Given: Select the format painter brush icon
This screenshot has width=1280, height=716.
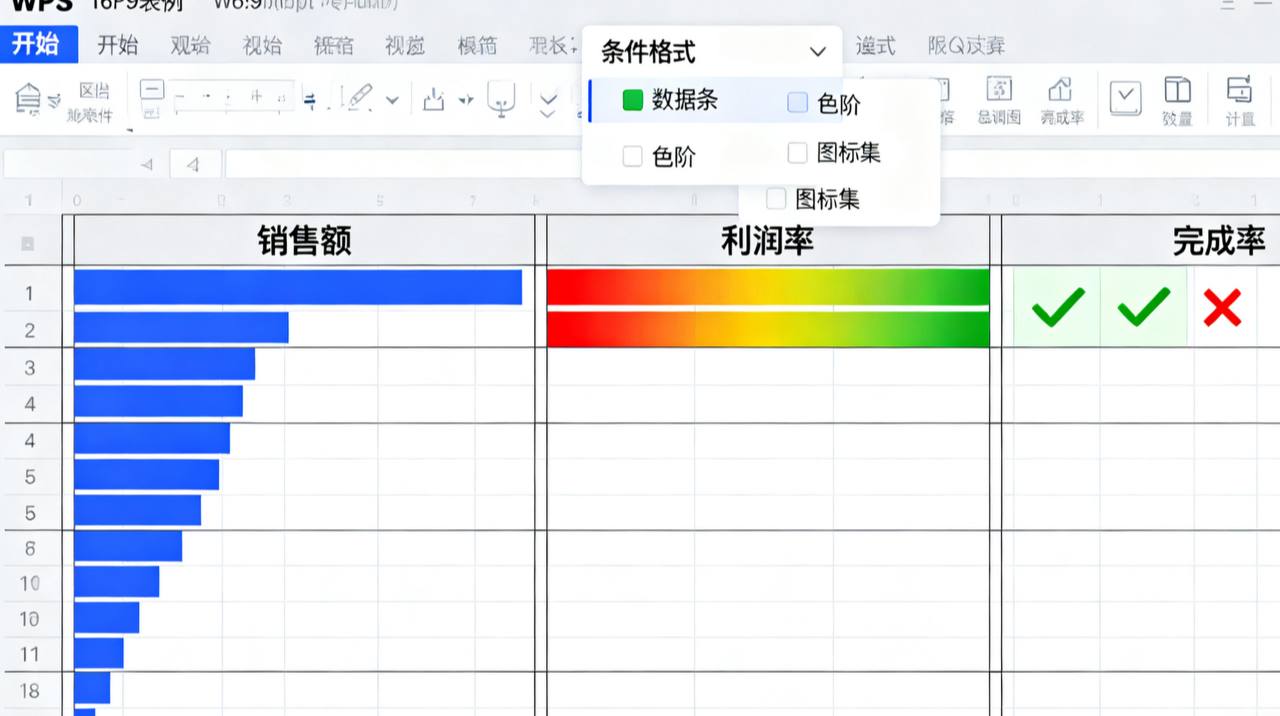Looking at the screenshot, I should [360, 97].
